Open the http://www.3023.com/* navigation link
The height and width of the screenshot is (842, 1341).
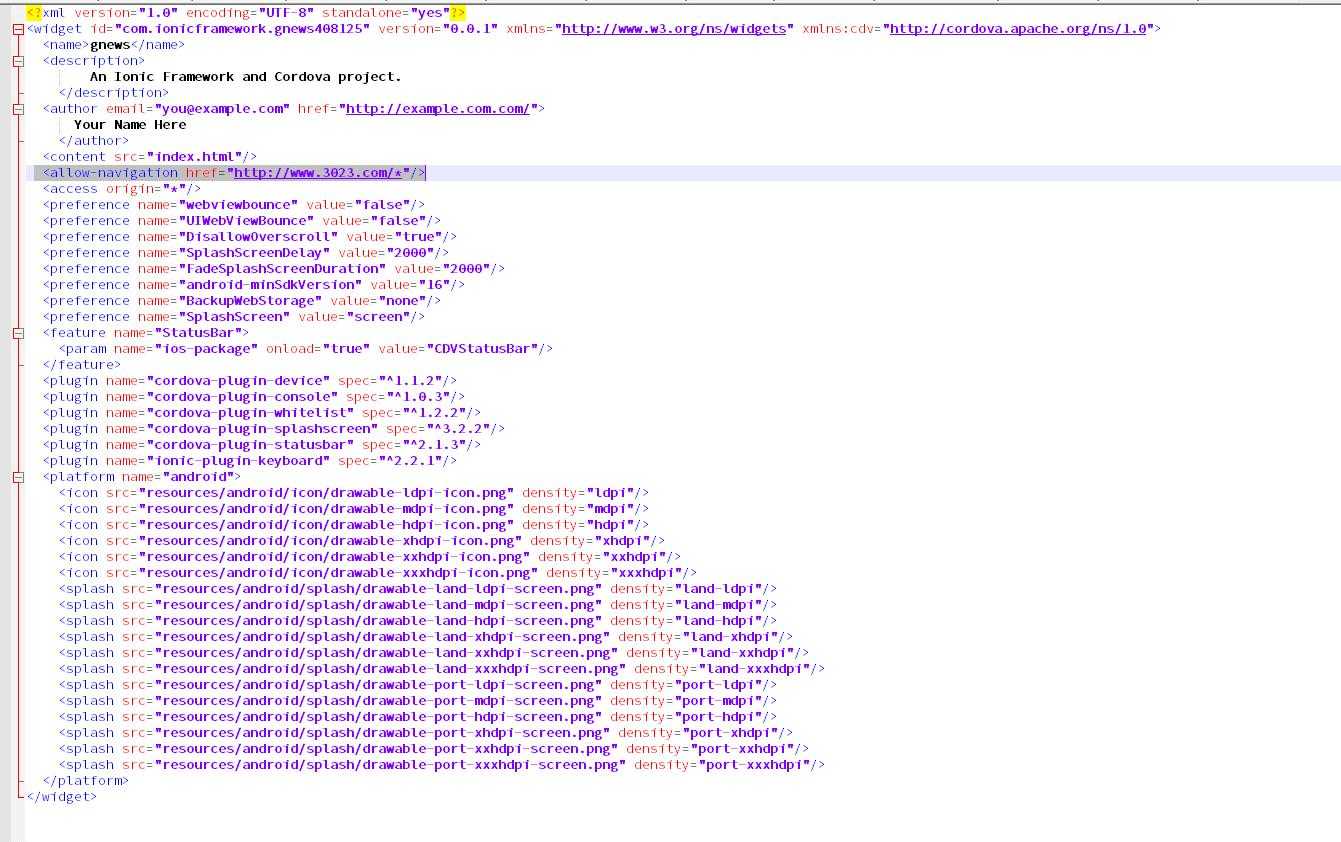(x=318, y=173)
